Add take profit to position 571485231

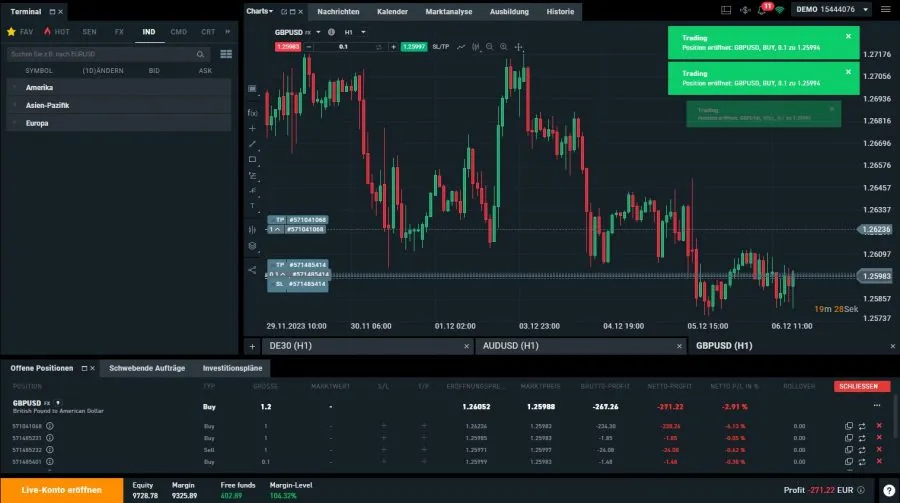point(424,438)
